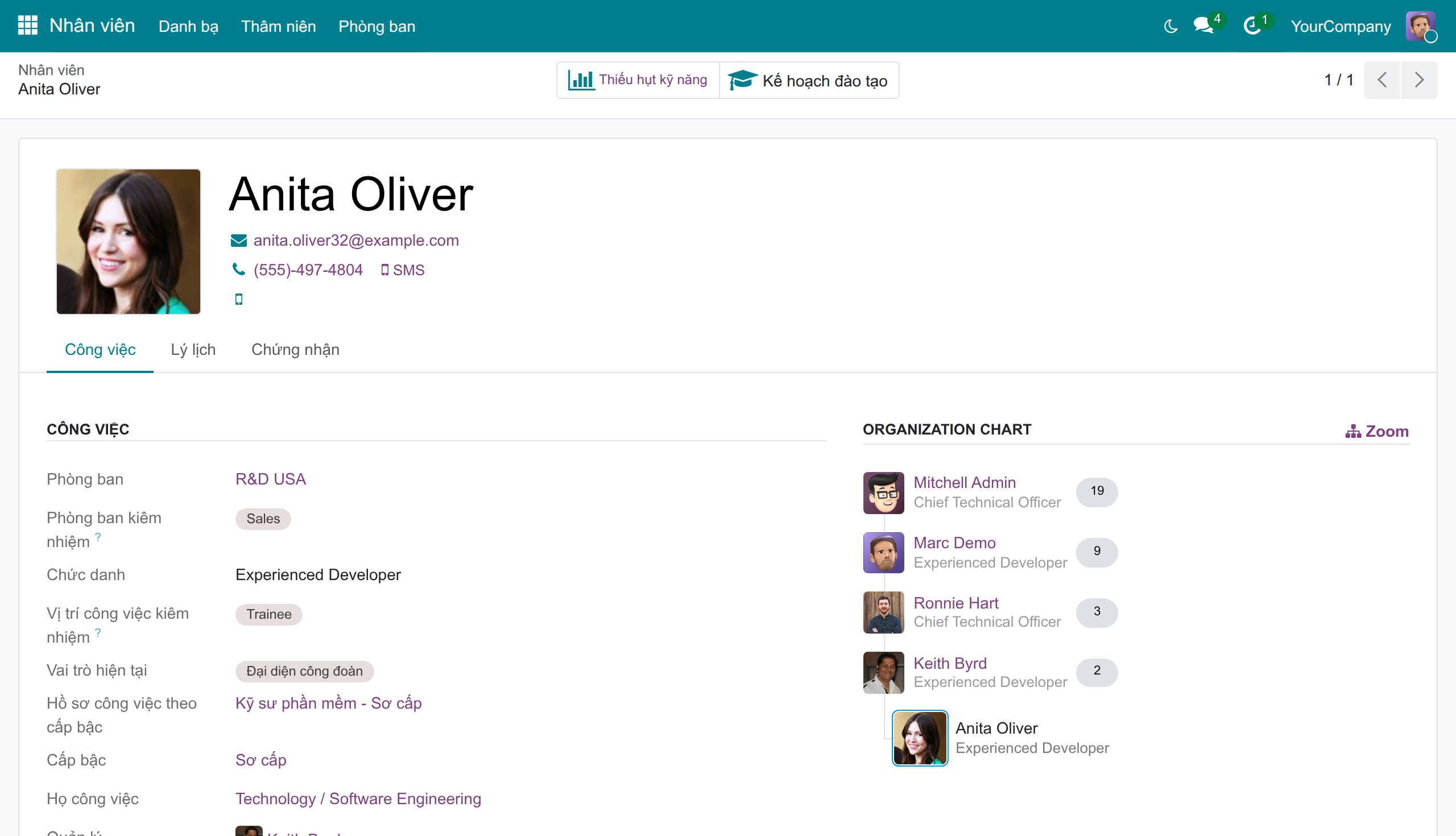
Task: Send SMS via the SMS link
Action: (403, 270)
